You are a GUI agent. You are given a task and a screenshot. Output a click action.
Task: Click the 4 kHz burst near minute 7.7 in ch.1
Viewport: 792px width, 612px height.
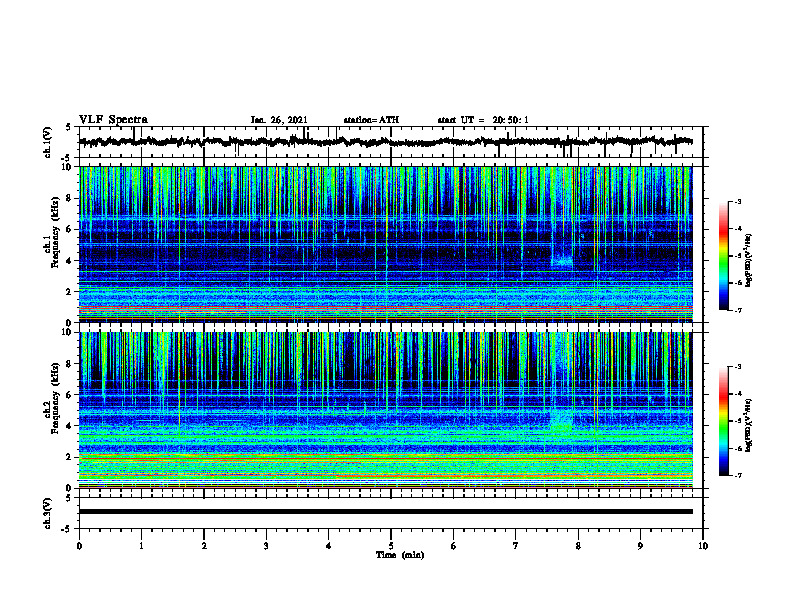(x=562, y=262)
